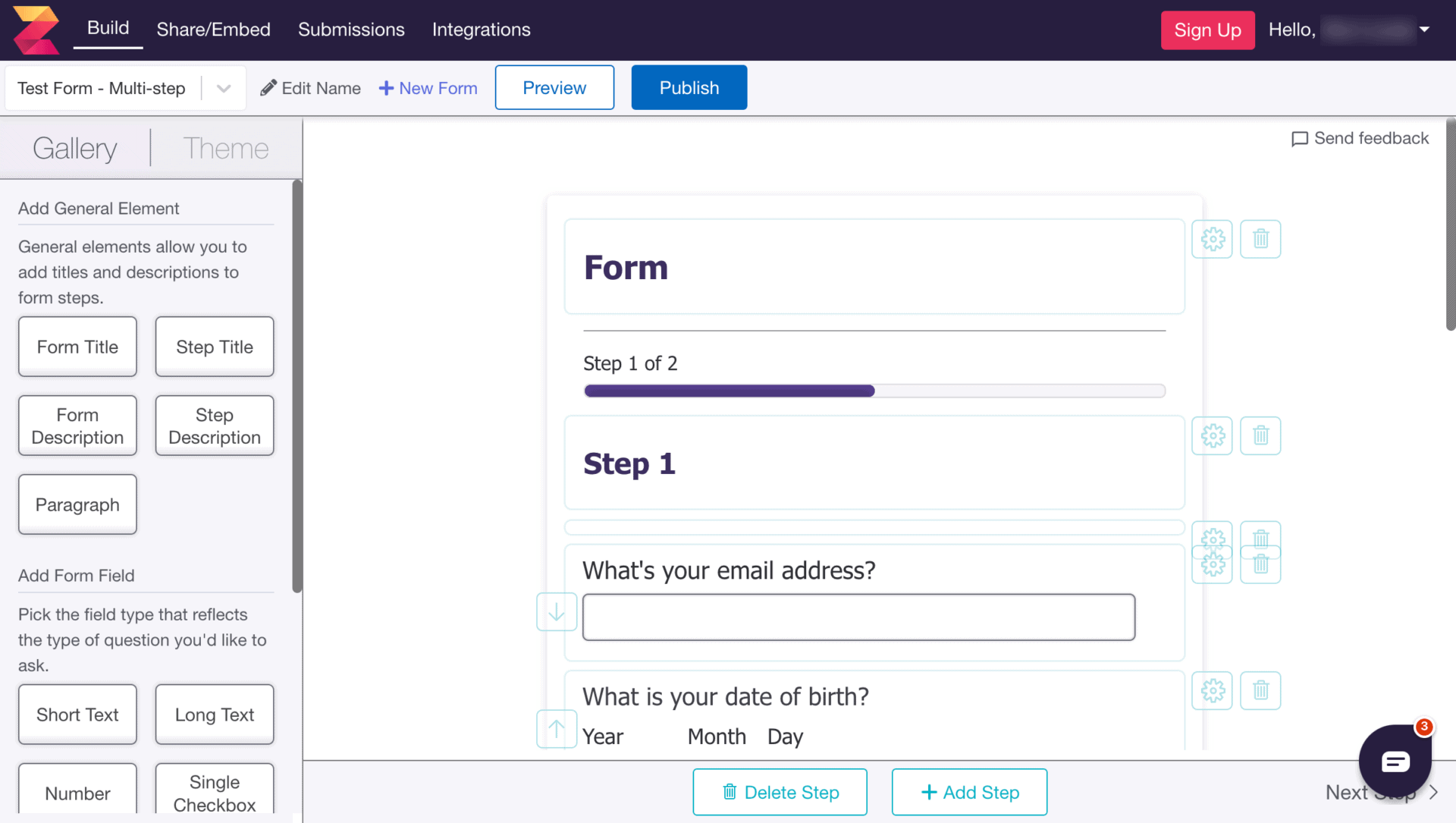Click the Send feedback speech bubble icon
Screen dimensions: 1456x823
point(1300,139)
